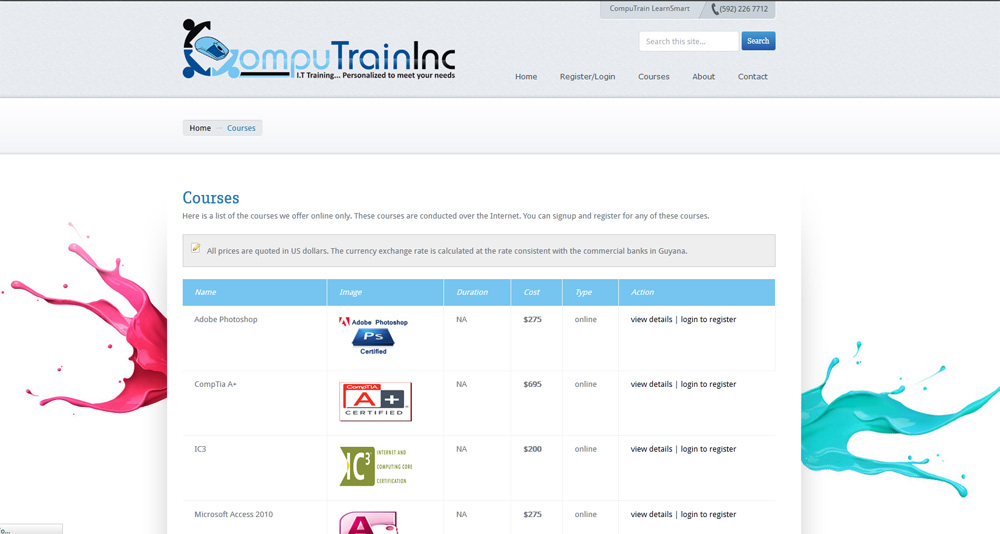The height and width of the screenshot is (534, 1000).
Task: Select the CompTia A+ course name
Action: (x=215, y=384)
